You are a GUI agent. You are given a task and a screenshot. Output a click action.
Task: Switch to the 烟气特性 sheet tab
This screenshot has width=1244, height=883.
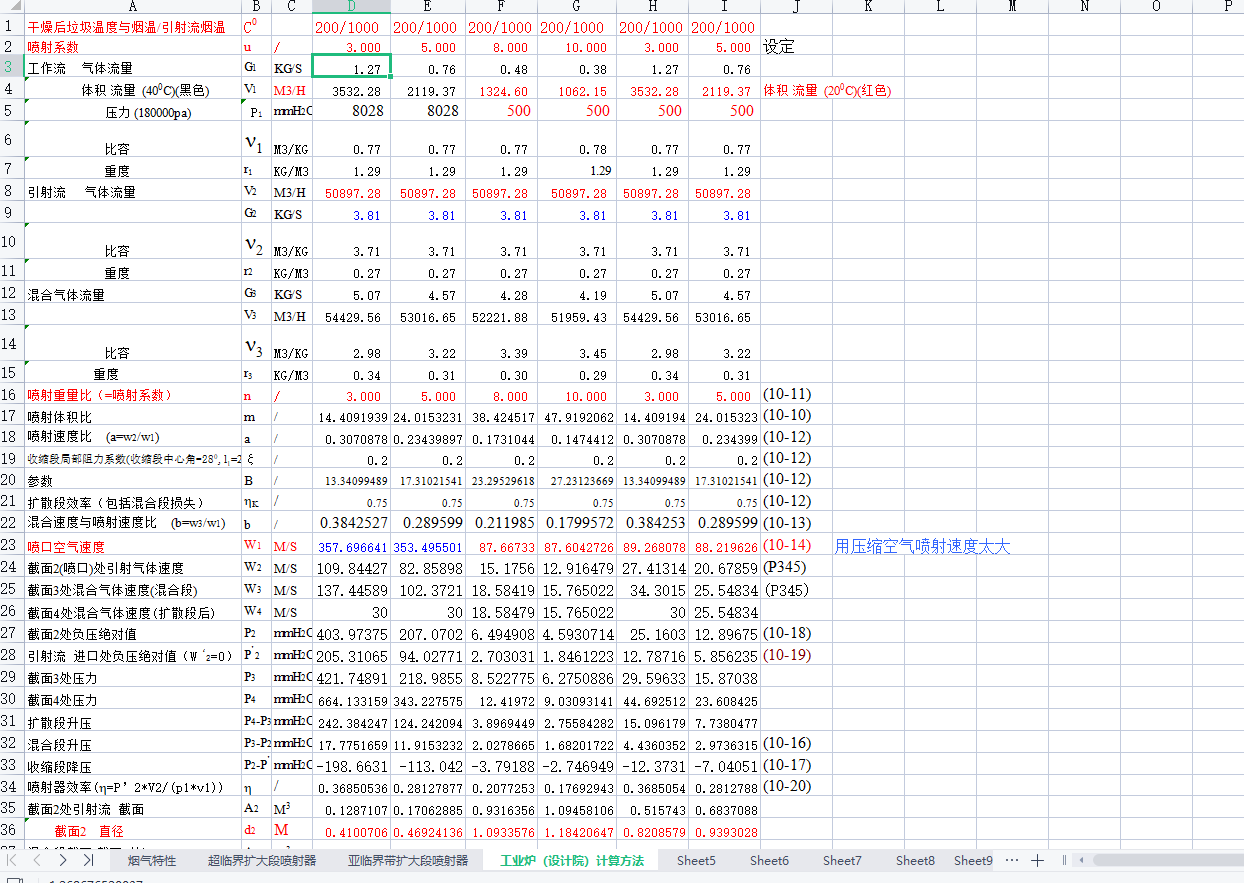point(151,860)
